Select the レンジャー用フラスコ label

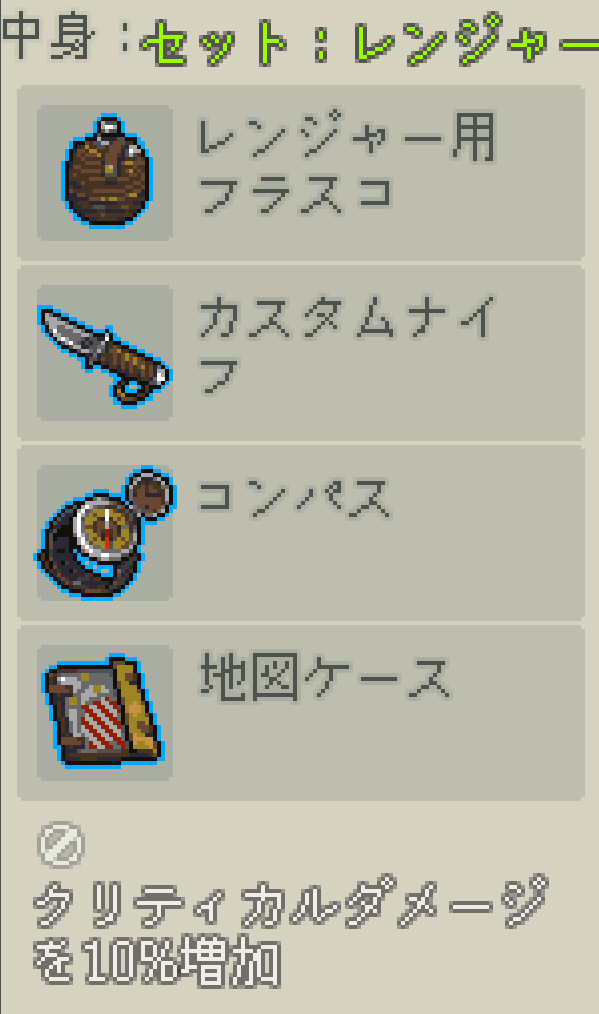[347, 164]
